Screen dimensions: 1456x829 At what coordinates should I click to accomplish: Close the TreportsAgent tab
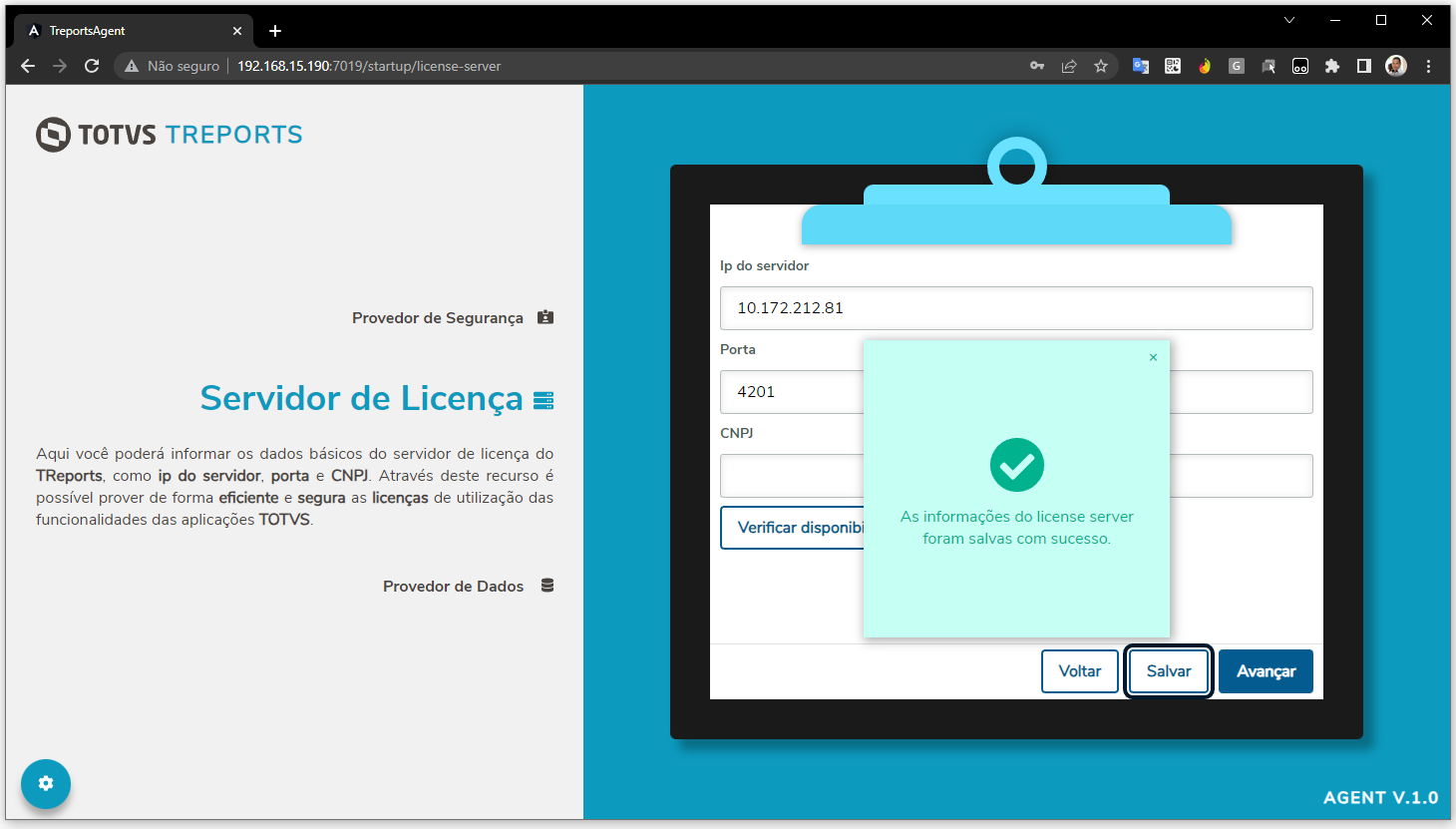237,31
